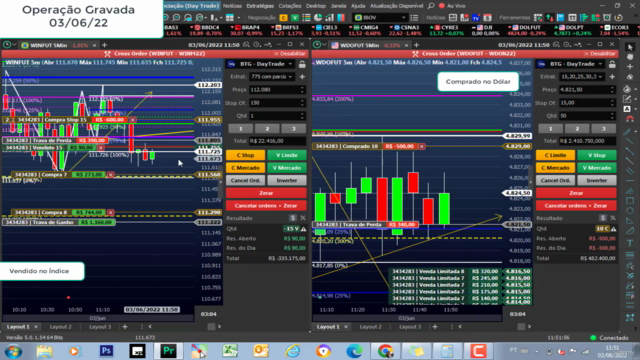
Task: Expand the WINFUT chart clock dropdown
Action: (x=14, y=45)
